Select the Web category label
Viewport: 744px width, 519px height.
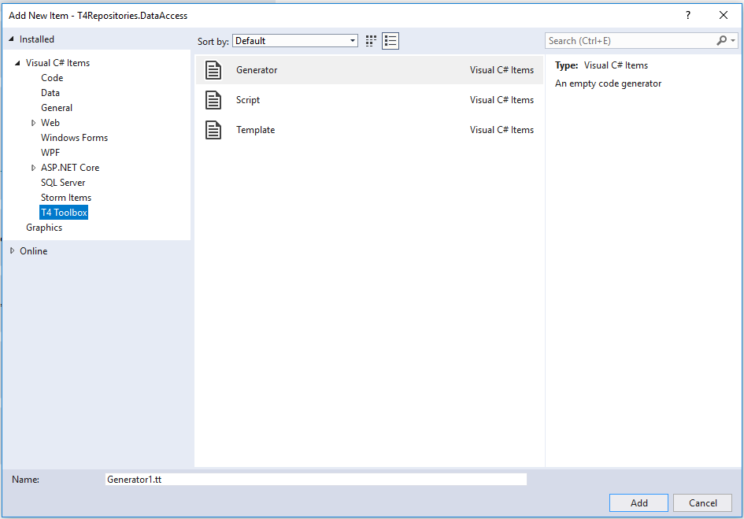[50, 123]
